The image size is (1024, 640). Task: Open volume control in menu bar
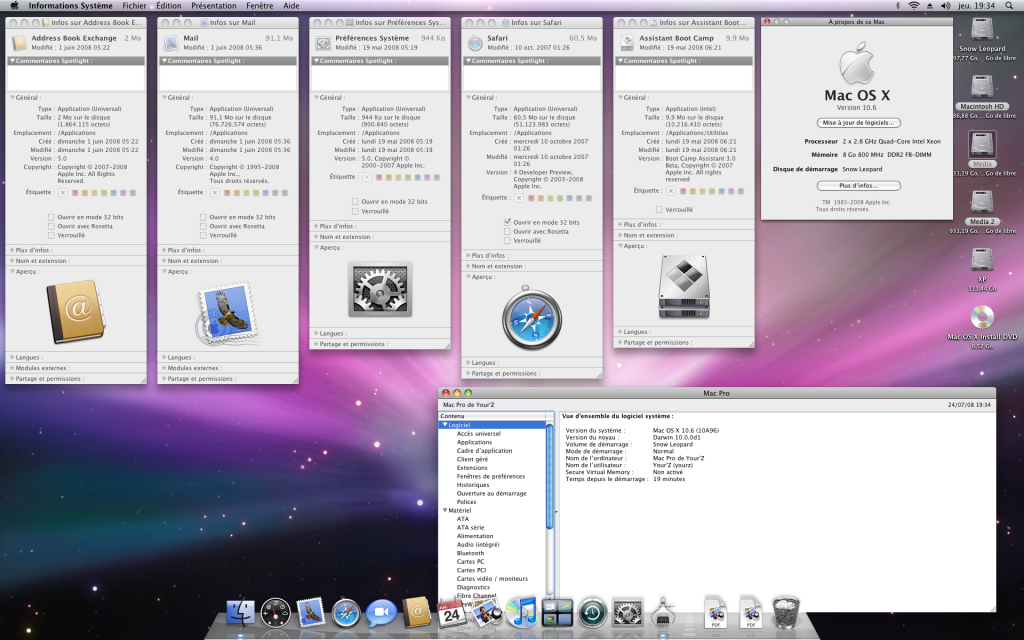click(946, 6)
